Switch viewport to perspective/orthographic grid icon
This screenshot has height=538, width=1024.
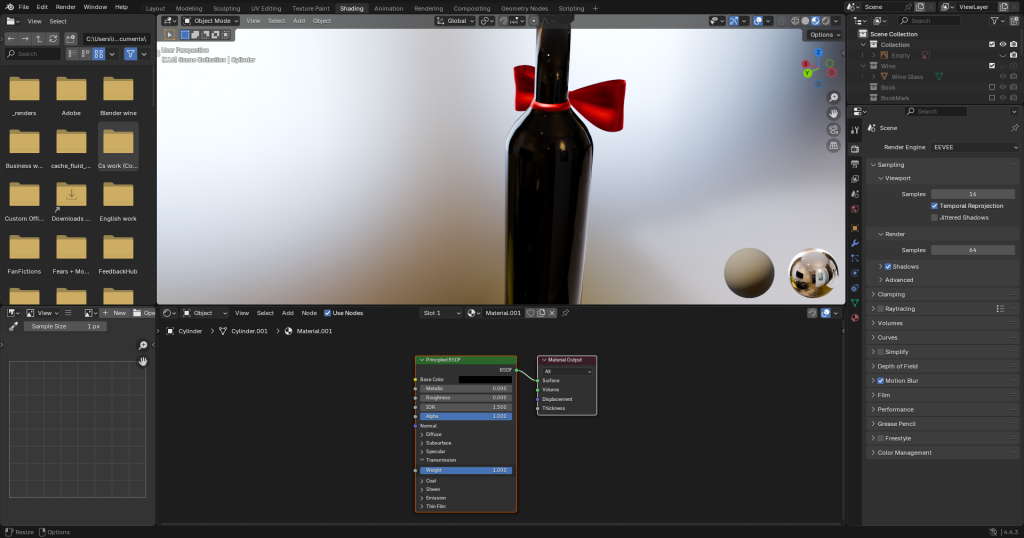click(x=833, y=146)
